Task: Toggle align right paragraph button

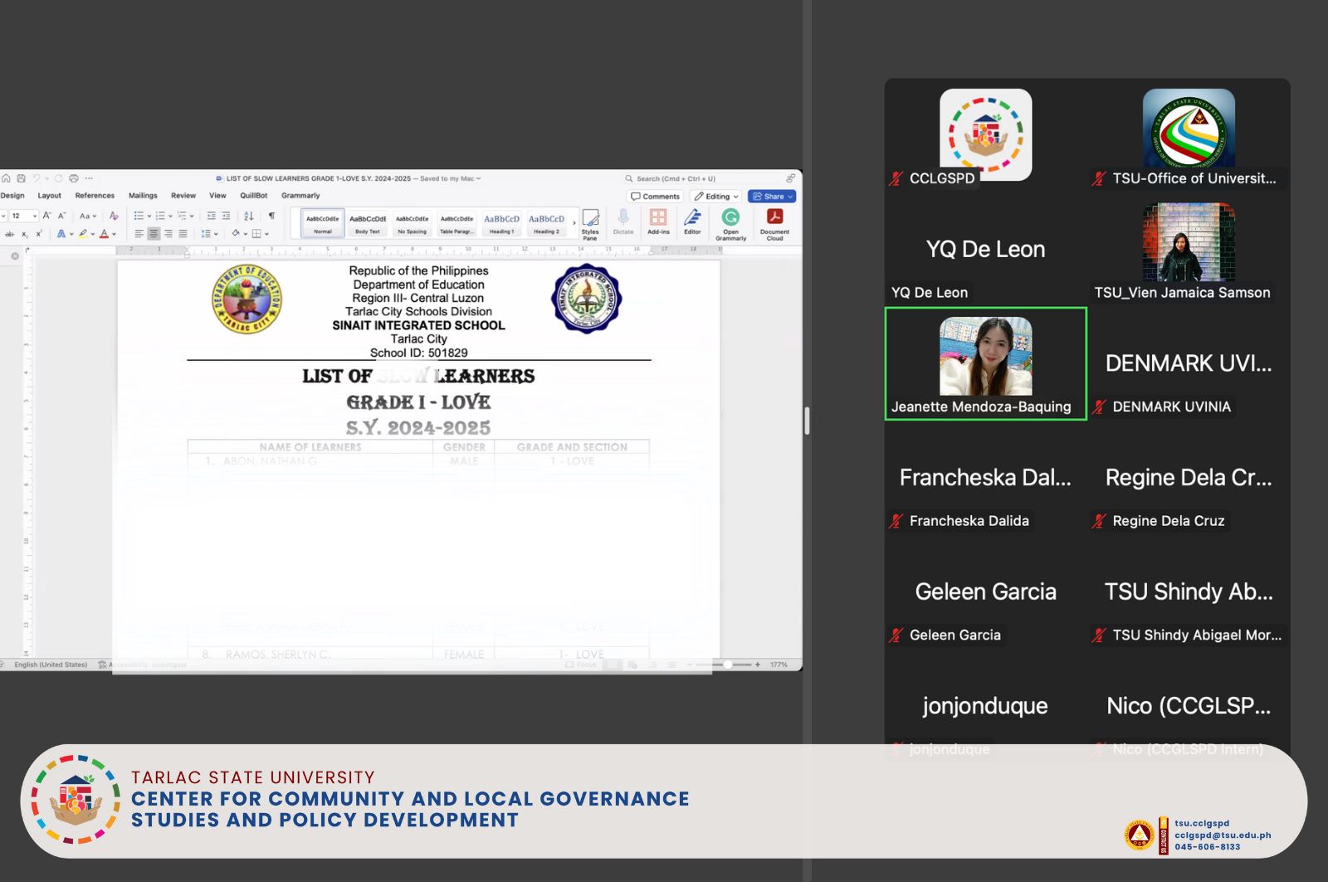Action: 168,234
